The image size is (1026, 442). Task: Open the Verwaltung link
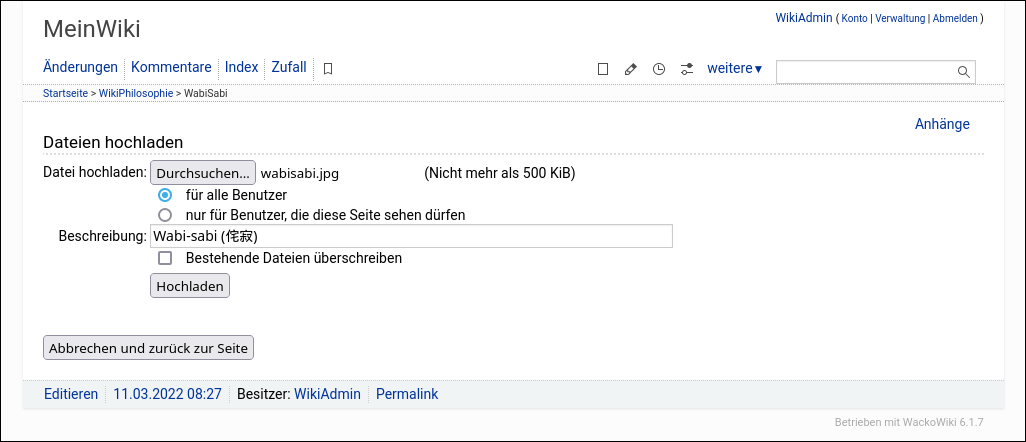(900, 18)
